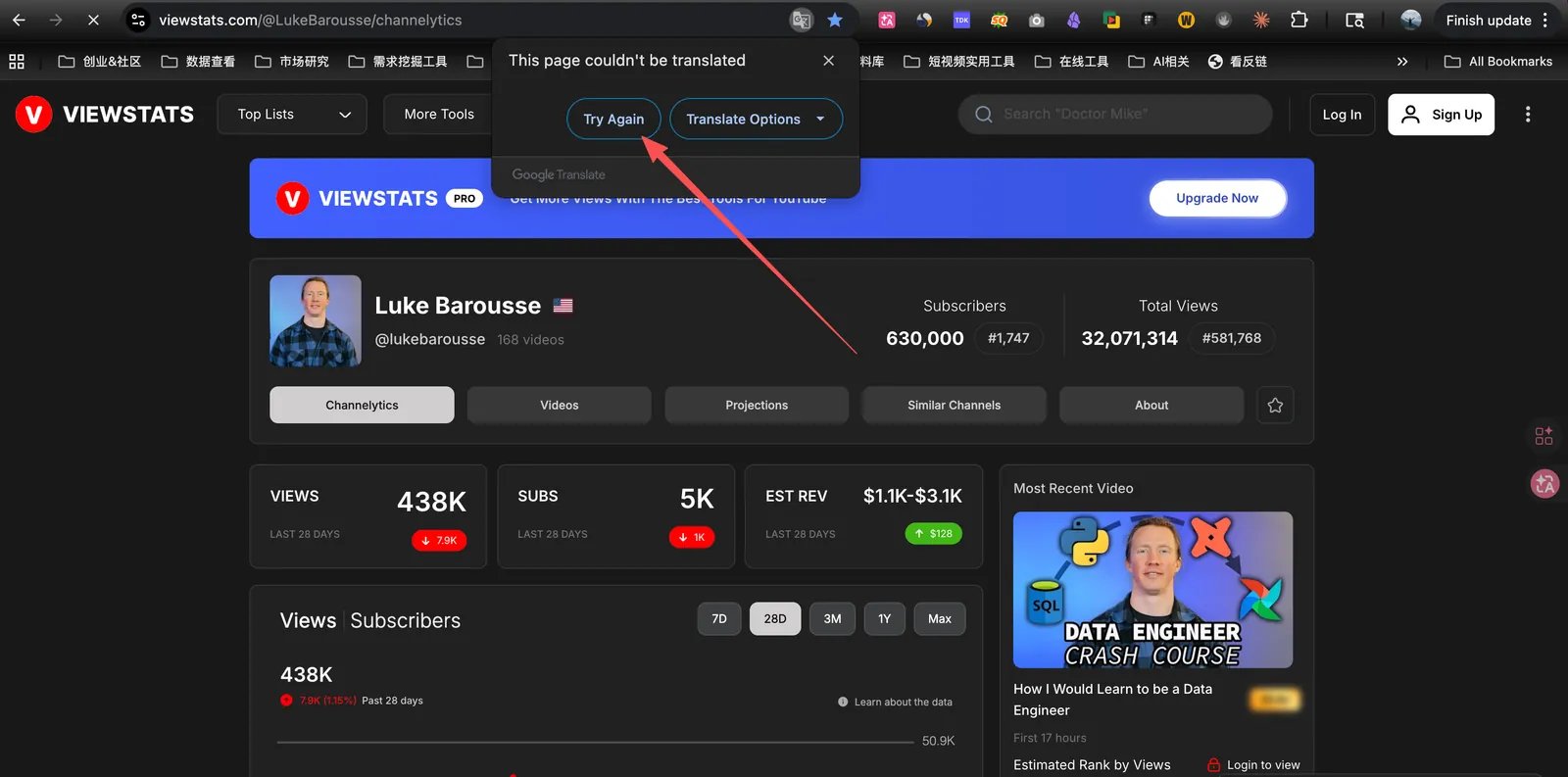Stop loading the page with the X button
This screenshot has width=1568, height=777.
click(93, 20)
